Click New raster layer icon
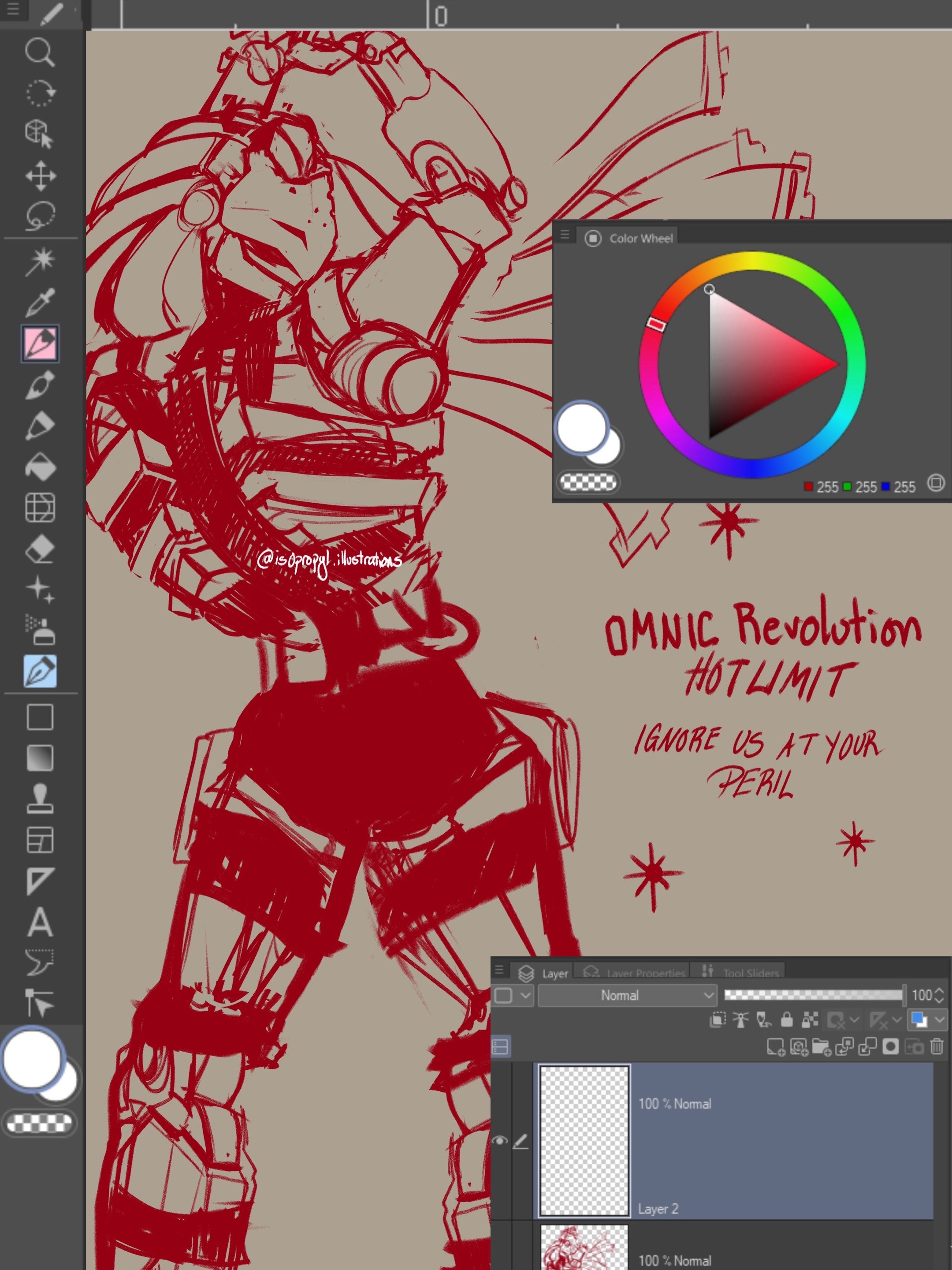The image size is (952, 1270). coord(776,1047)
